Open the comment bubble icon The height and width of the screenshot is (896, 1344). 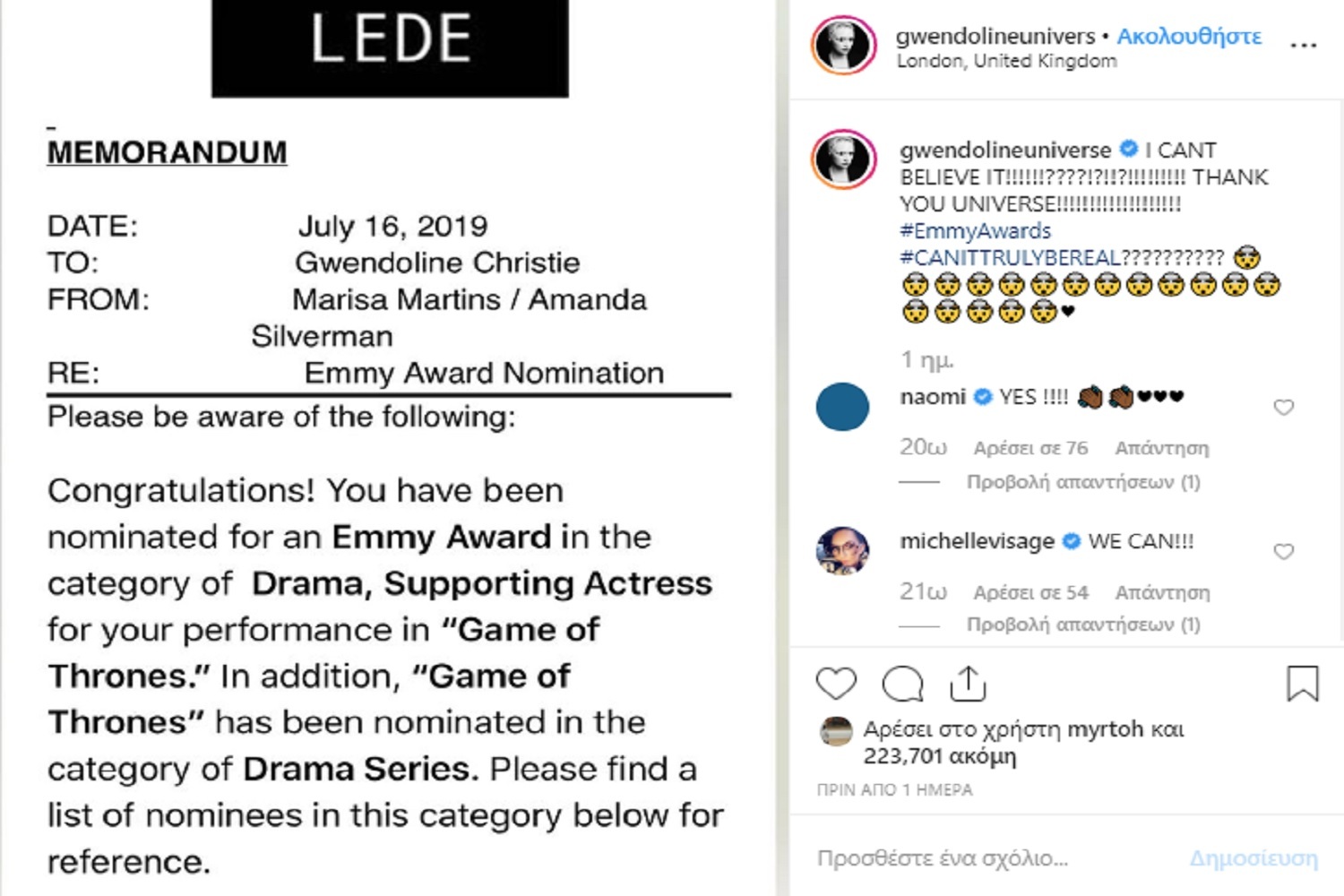902,684
